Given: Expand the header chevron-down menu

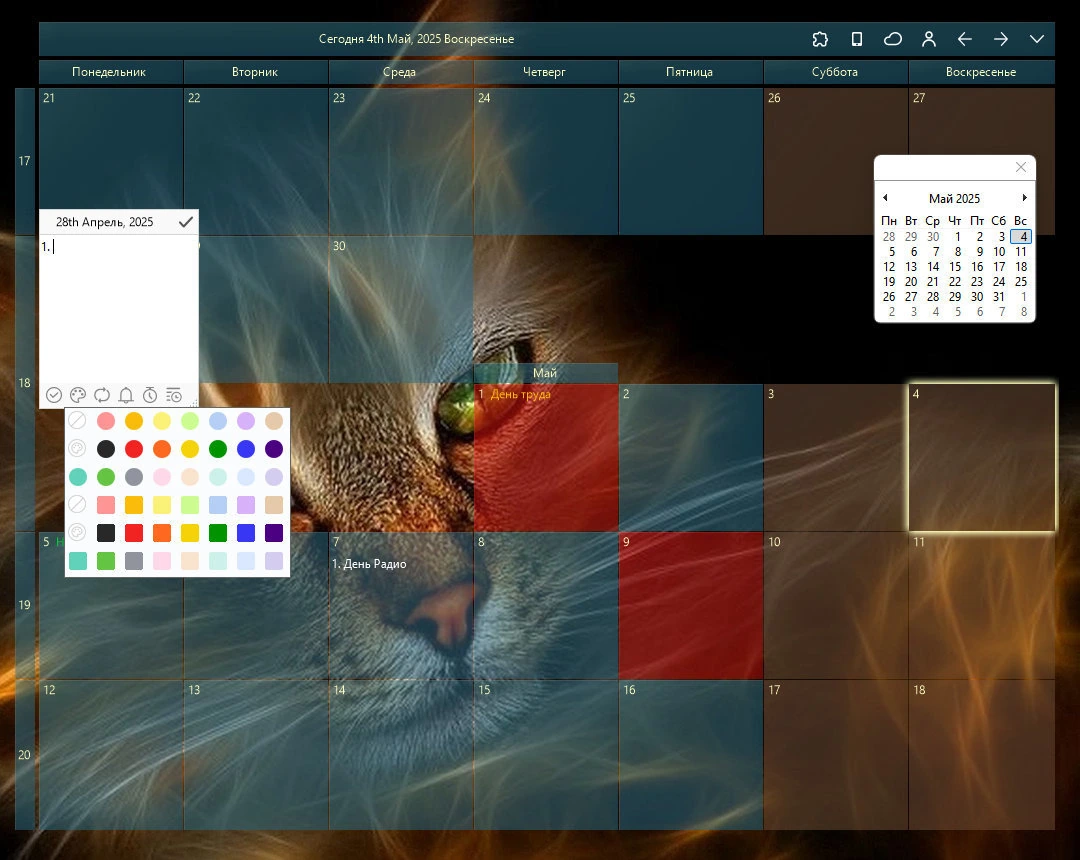Looking at the screenshot, I should coord(1037,39).
